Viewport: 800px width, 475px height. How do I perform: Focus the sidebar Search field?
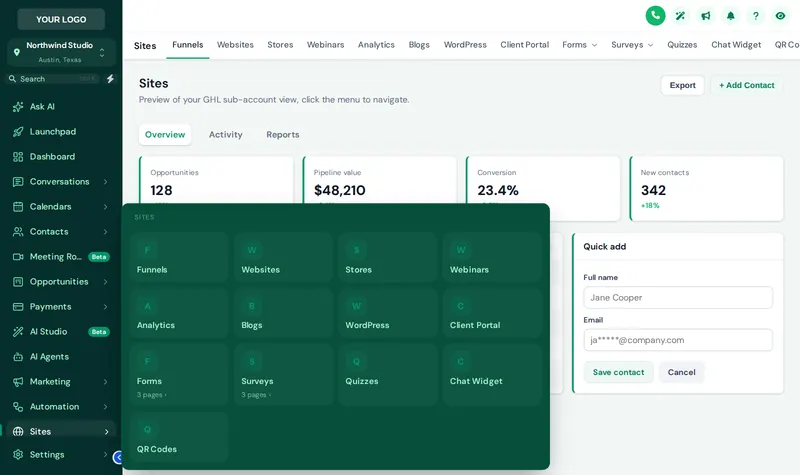[x=52, y=79]
